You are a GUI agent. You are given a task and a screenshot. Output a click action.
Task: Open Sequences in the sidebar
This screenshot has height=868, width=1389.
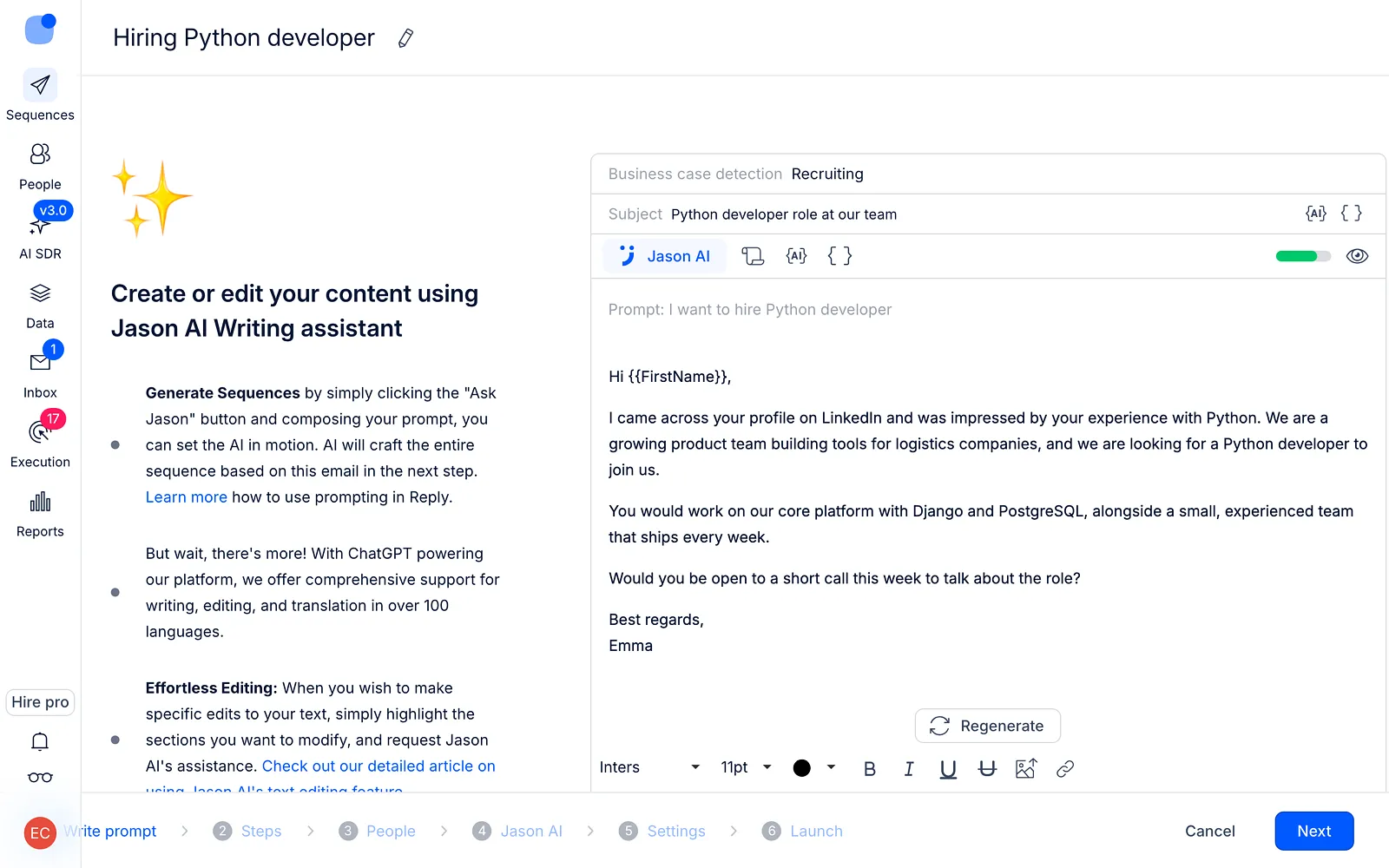[40, 95]
